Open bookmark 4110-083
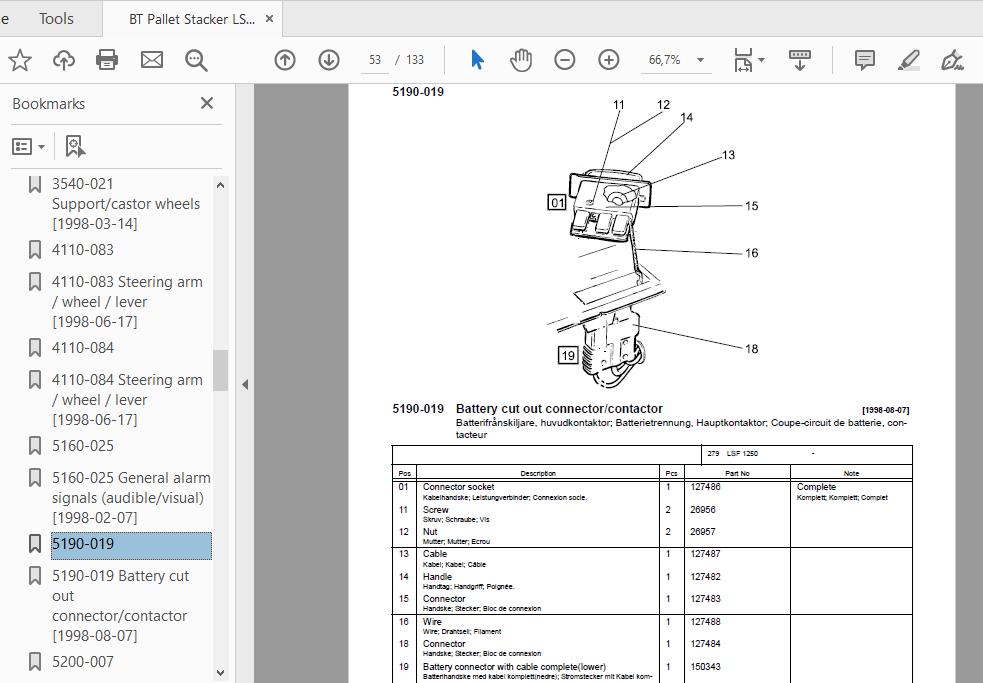This screenshot has width=983, height=683. pos(83,250)
